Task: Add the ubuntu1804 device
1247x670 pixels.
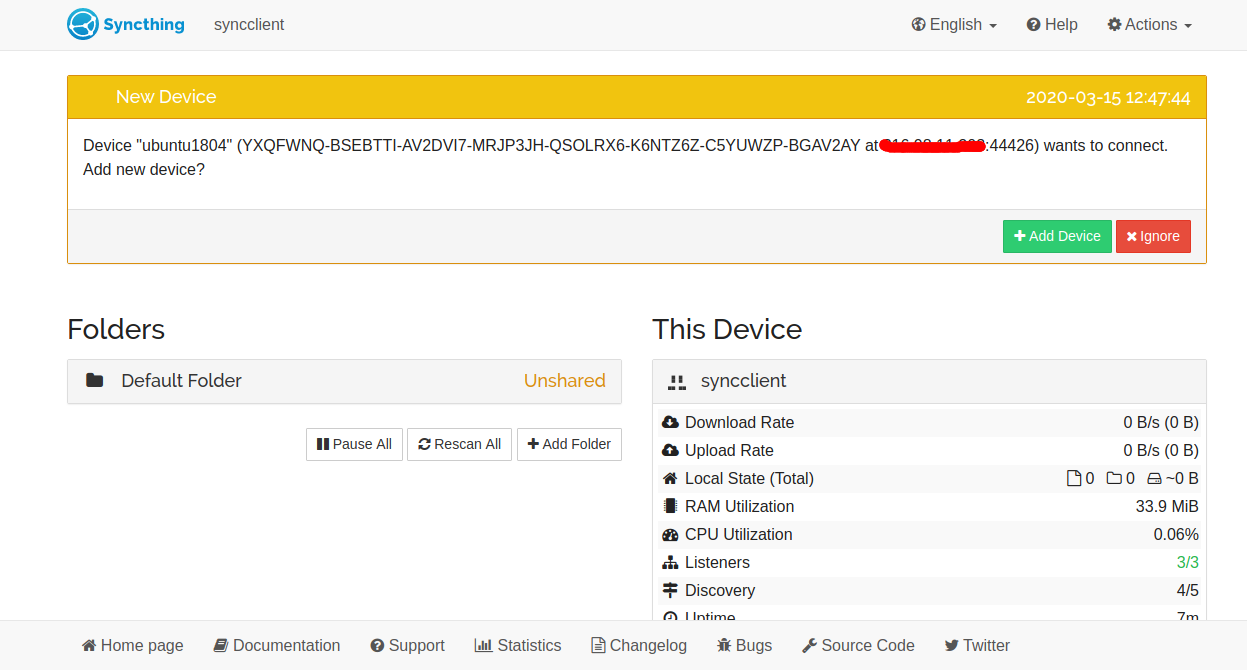Action: [1057, 236]
